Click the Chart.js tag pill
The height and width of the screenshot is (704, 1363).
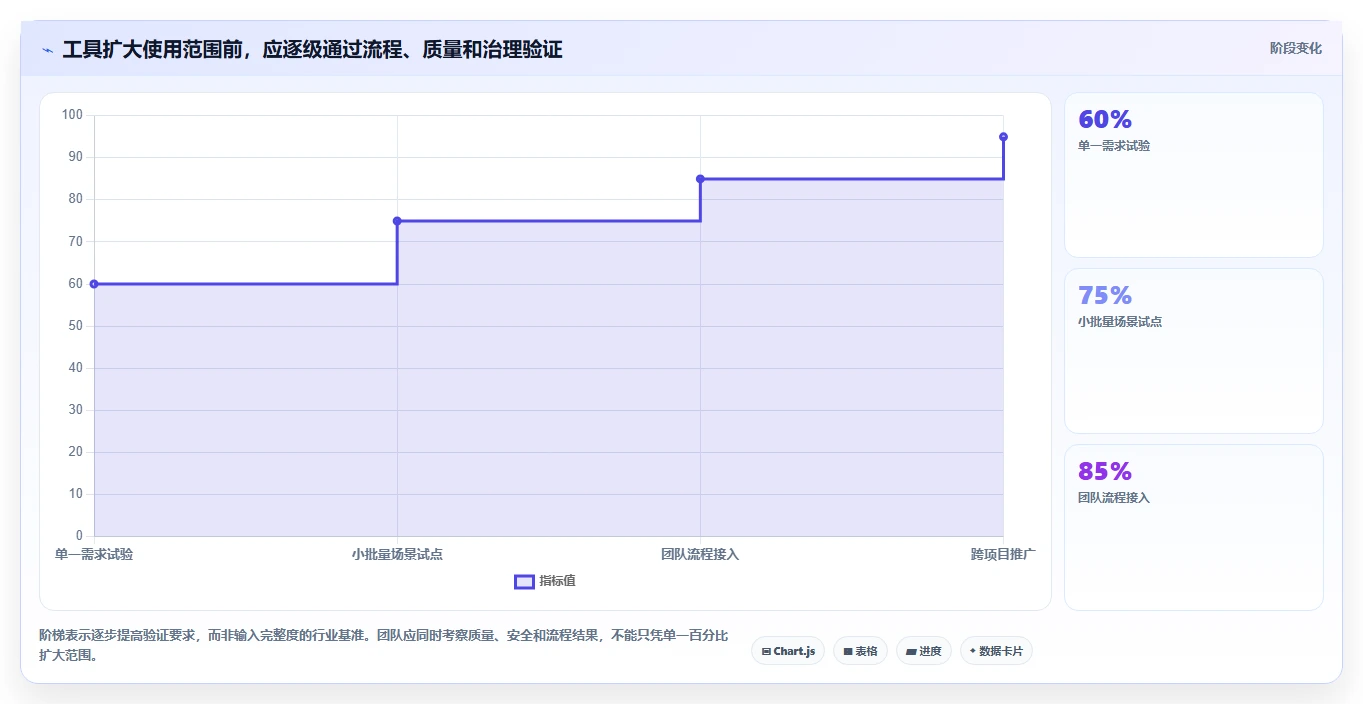point(788,651)
